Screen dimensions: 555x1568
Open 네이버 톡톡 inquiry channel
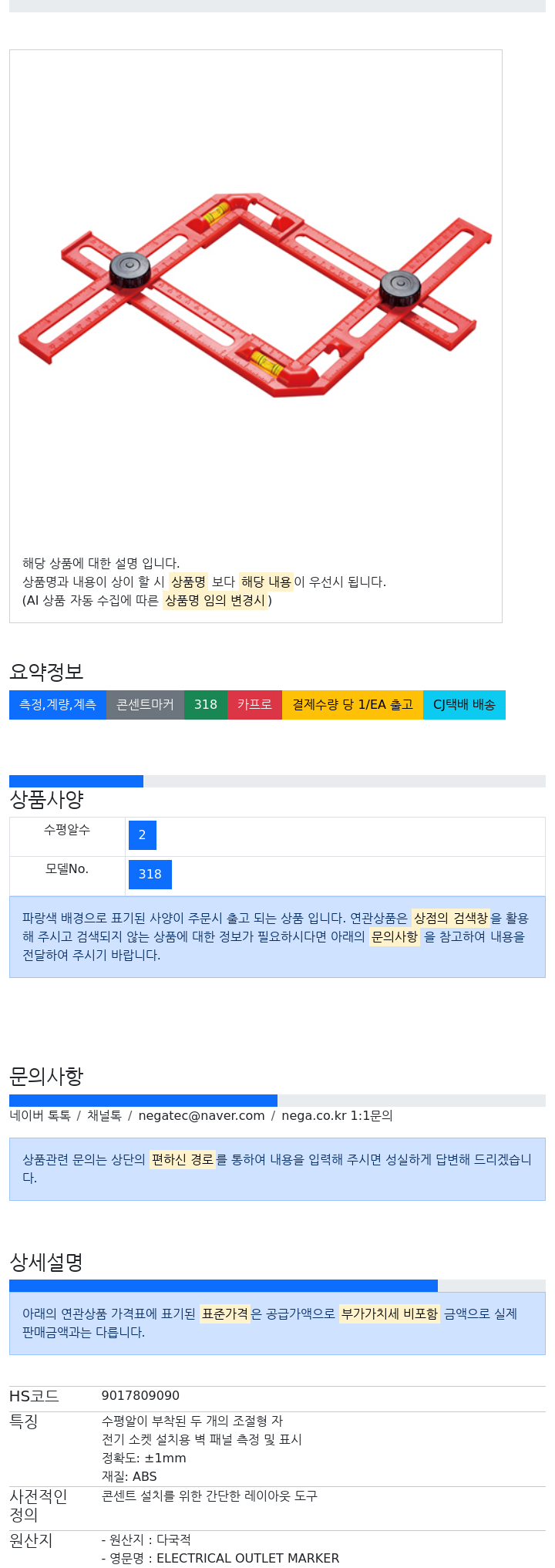click(x=40, y=1115)
